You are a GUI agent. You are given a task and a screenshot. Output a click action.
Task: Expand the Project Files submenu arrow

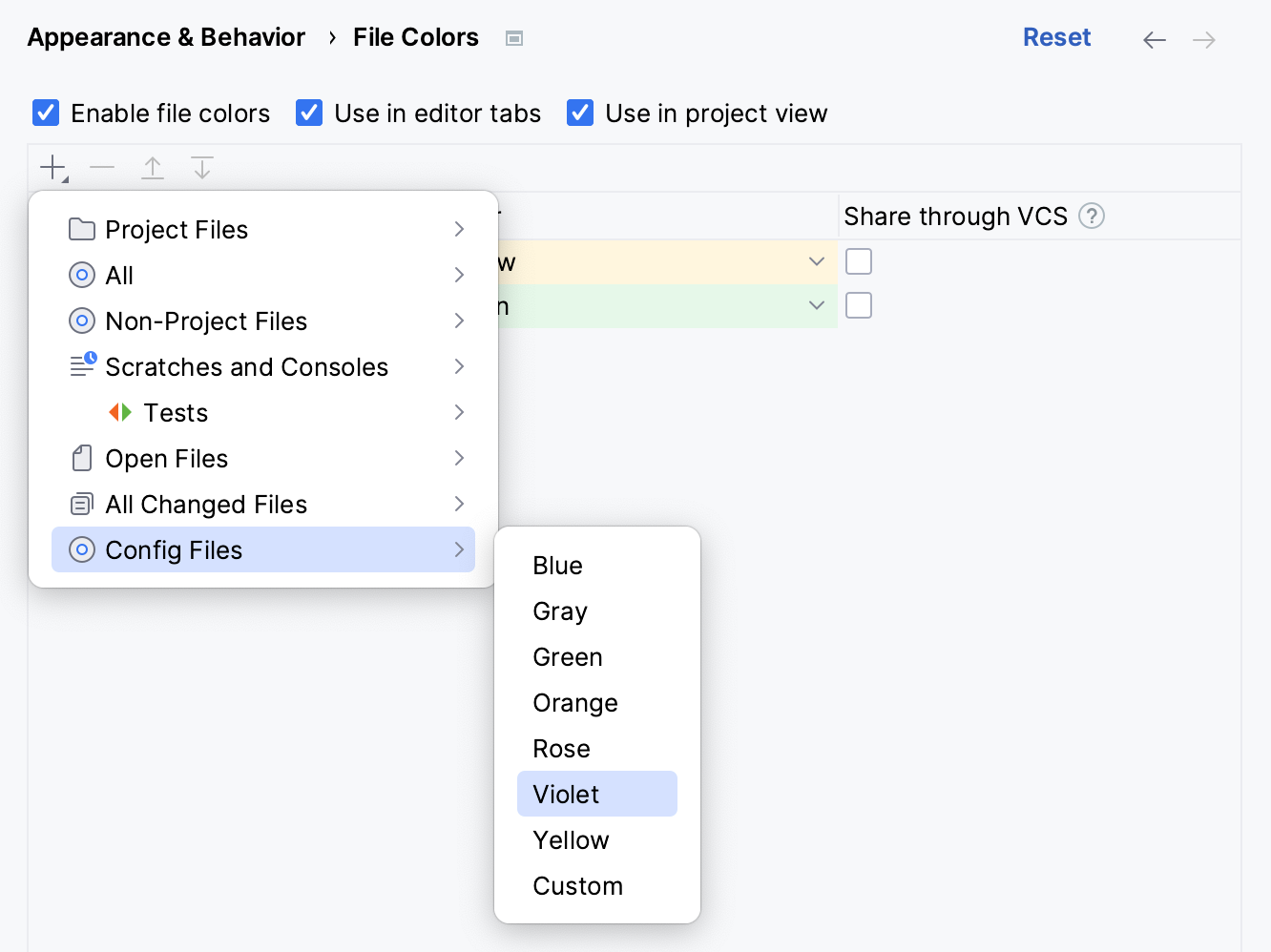coord(459,229)
